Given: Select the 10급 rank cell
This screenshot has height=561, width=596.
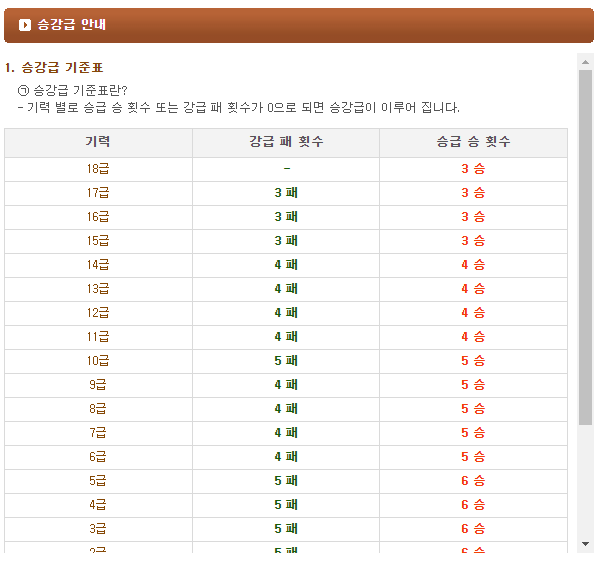Looking at the screenshot, I should pos(98,361).
